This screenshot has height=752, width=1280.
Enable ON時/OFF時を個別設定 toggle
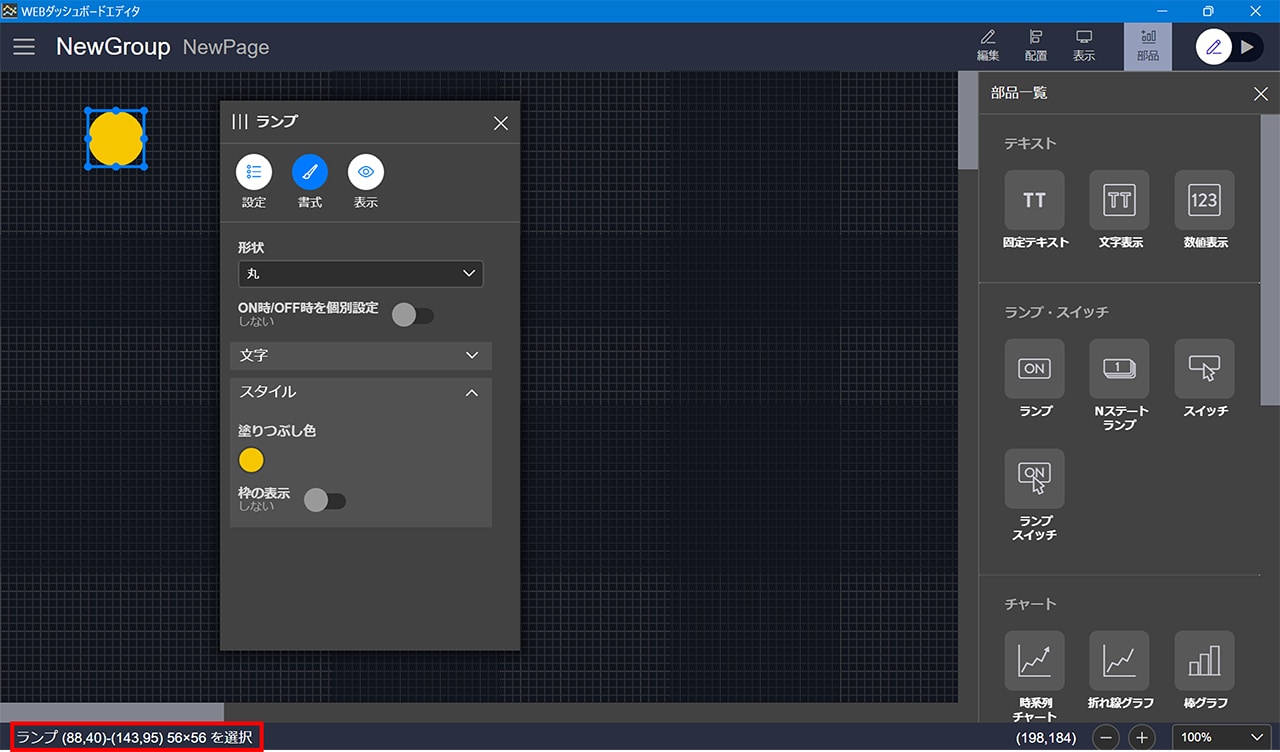point(413,316)
